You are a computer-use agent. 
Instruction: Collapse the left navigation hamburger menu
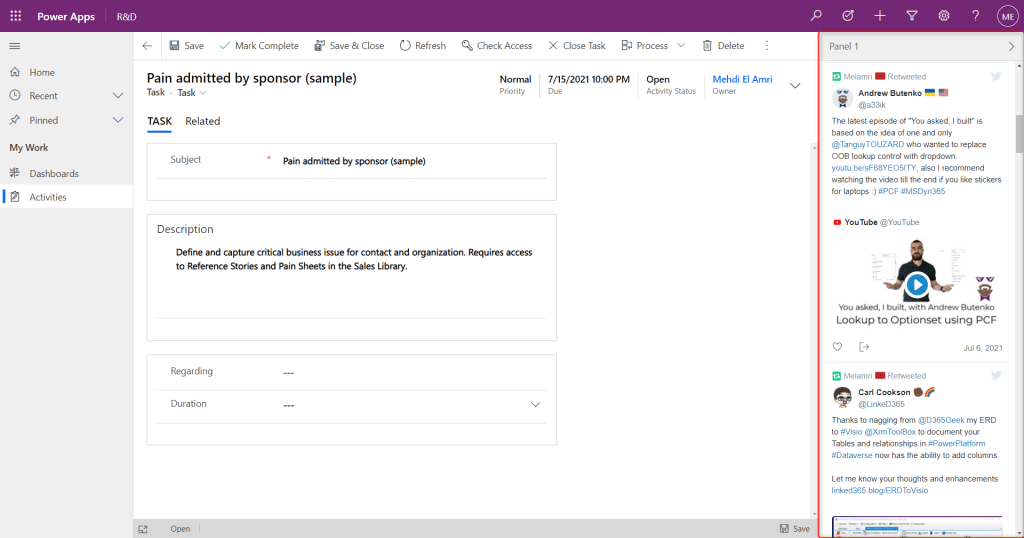click(15, 46)
